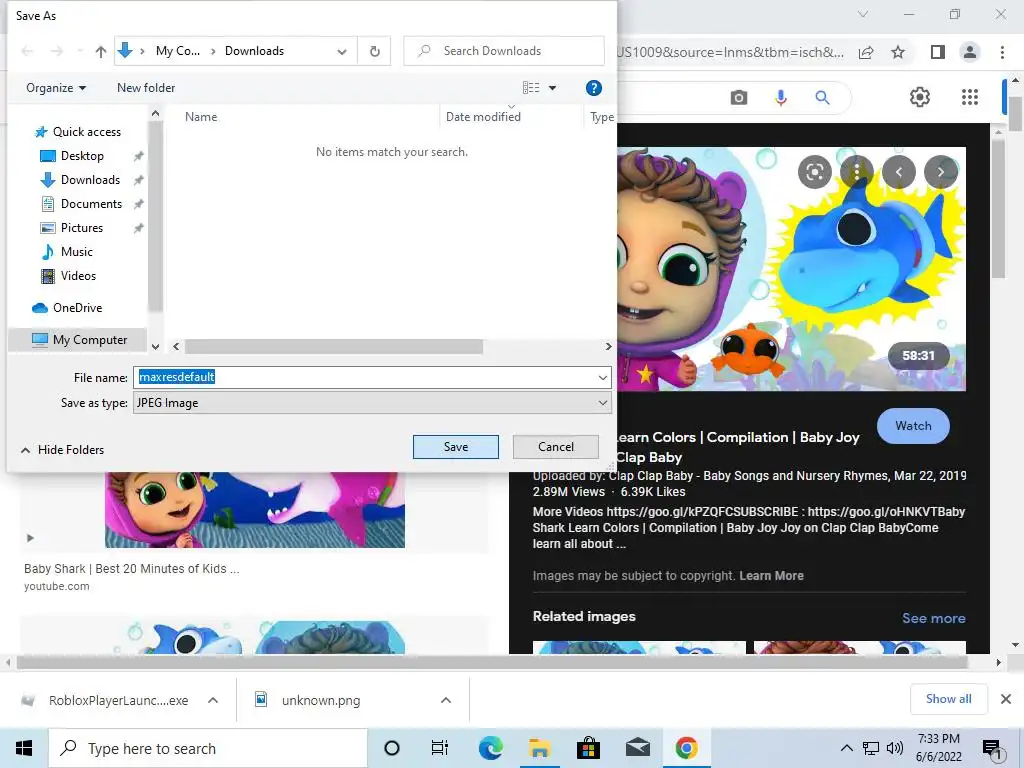Sort by the Name column header

click(201, 117)
